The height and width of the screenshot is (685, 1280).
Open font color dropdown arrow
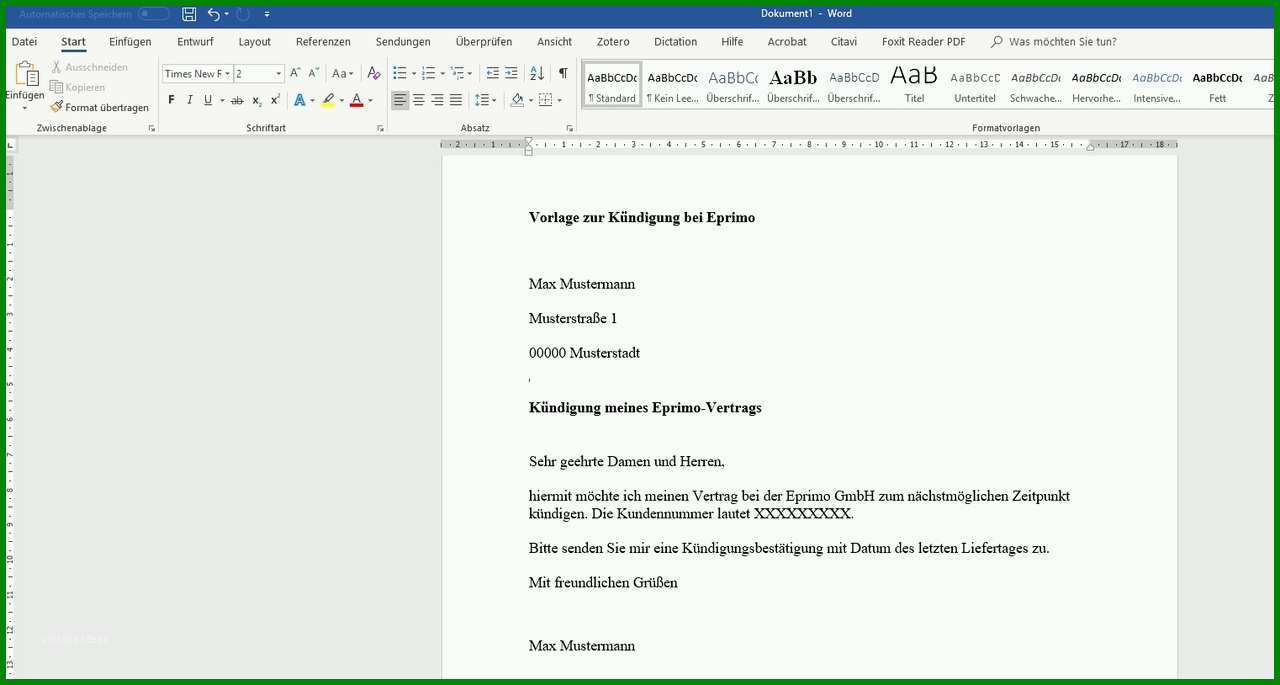coord(370,100)
